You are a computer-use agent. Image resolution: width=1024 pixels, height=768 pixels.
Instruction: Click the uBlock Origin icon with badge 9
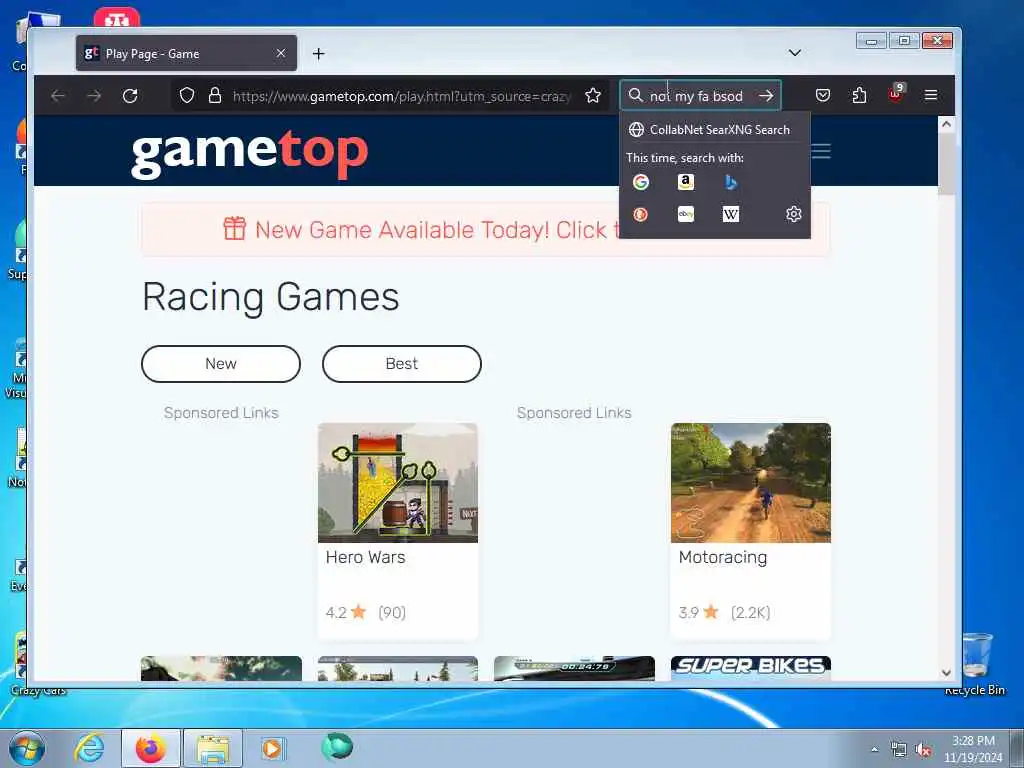pyautogui.click(x=896, y=95)
